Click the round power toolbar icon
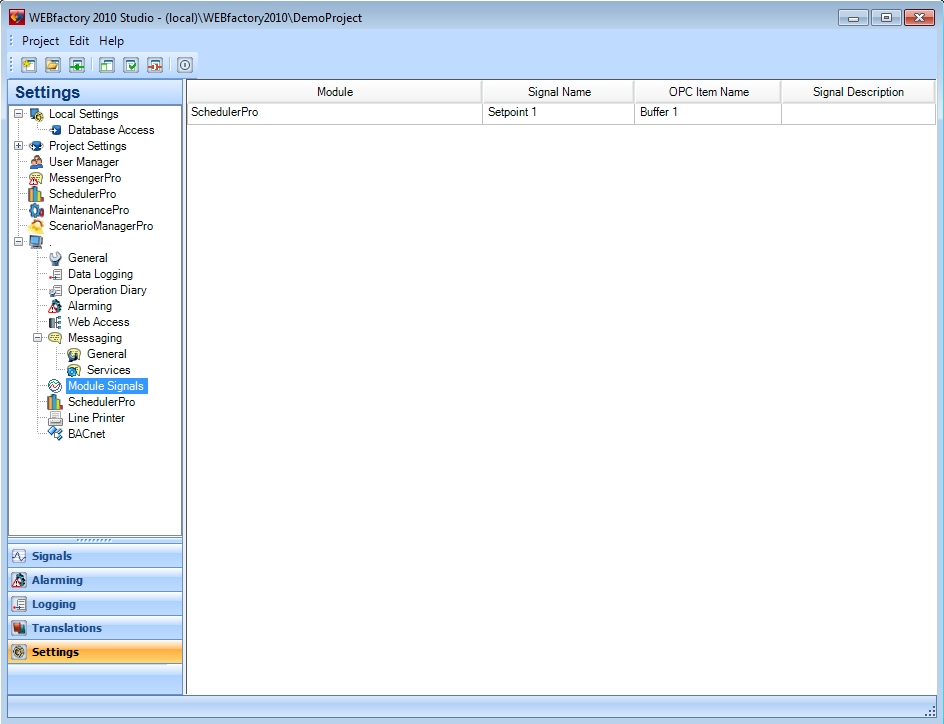This screenshot has height=724, width=944. coord(185,66)
